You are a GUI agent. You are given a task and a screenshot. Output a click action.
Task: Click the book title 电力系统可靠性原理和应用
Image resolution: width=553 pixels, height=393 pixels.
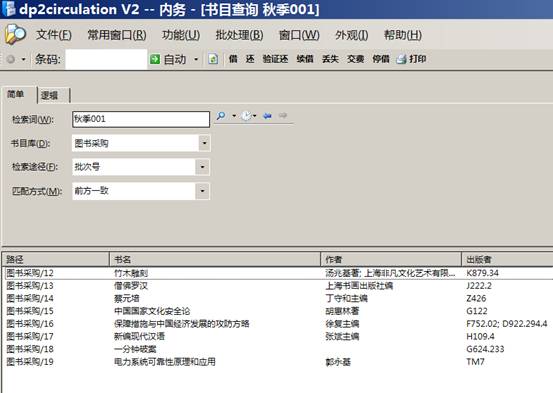pos(165,362)
